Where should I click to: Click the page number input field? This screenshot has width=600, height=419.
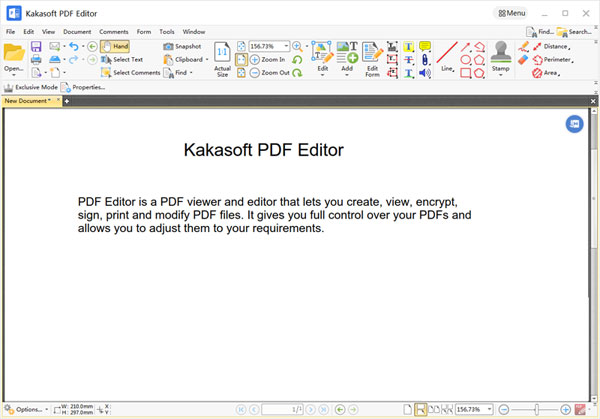[282, 409]
